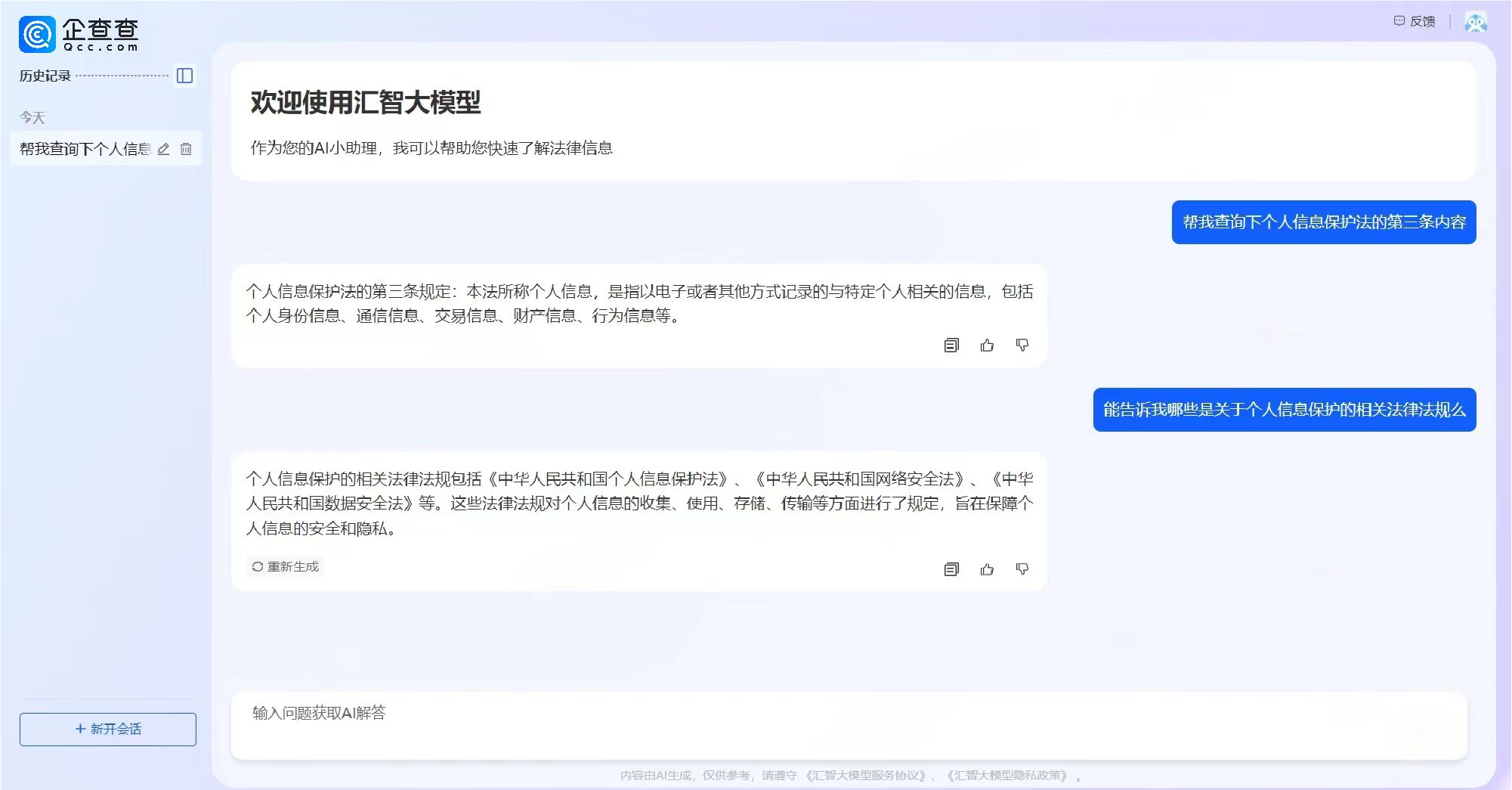Rename the conversation using the edit icon
Screen dimensions: 1512x790
point(163,149)
